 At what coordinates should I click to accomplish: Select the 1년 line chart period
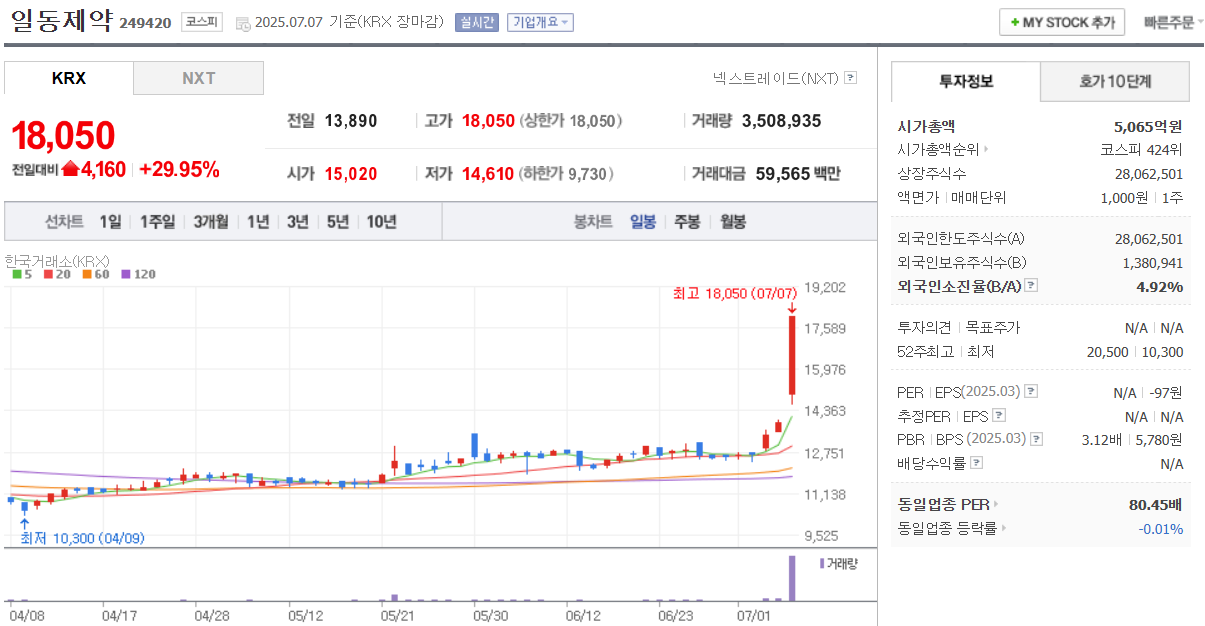[258, 222]
